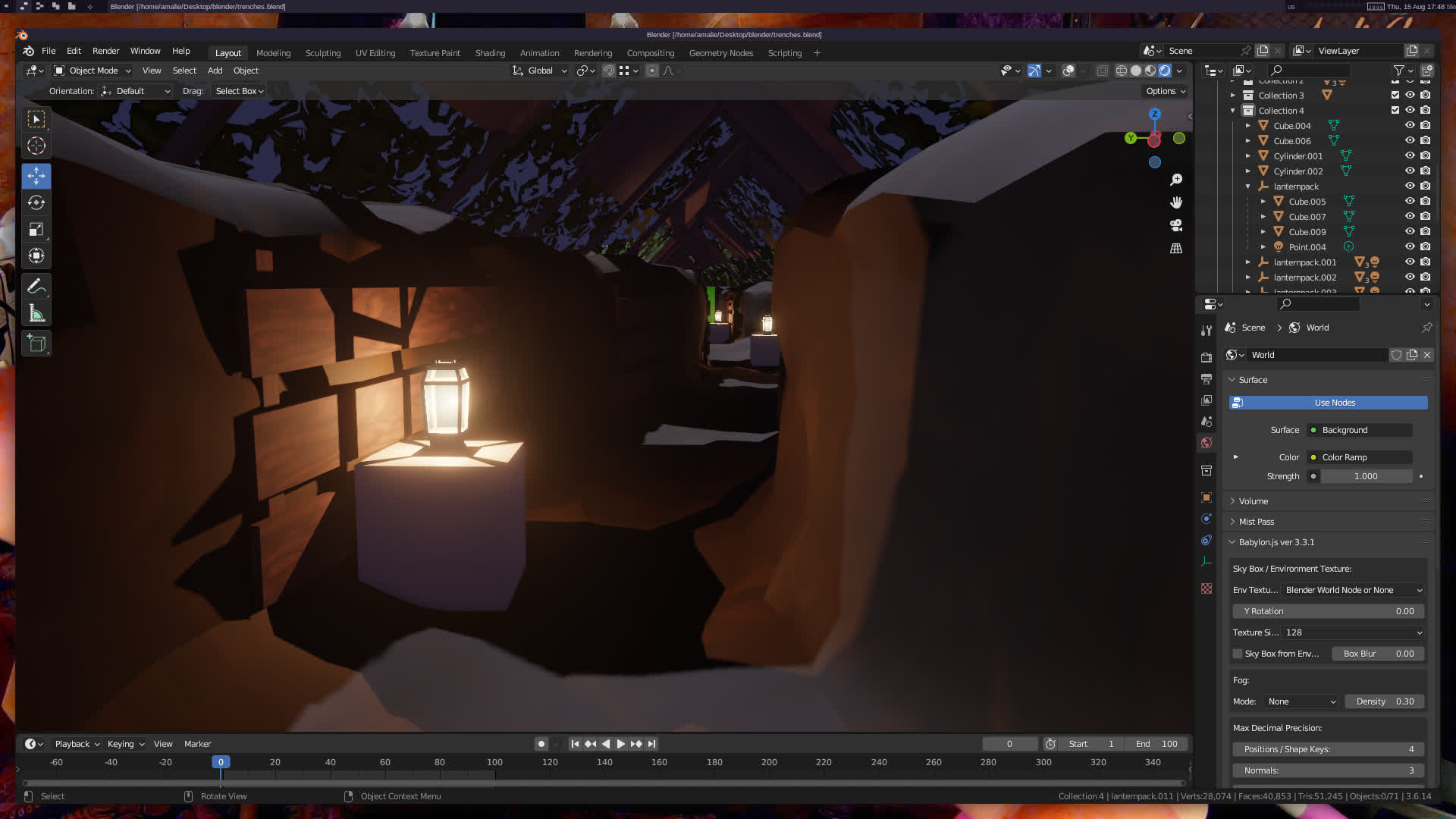Screen dimensions: 1456x819
Task: Open the Fog Mode dropdown
Action: [1301, 701]
